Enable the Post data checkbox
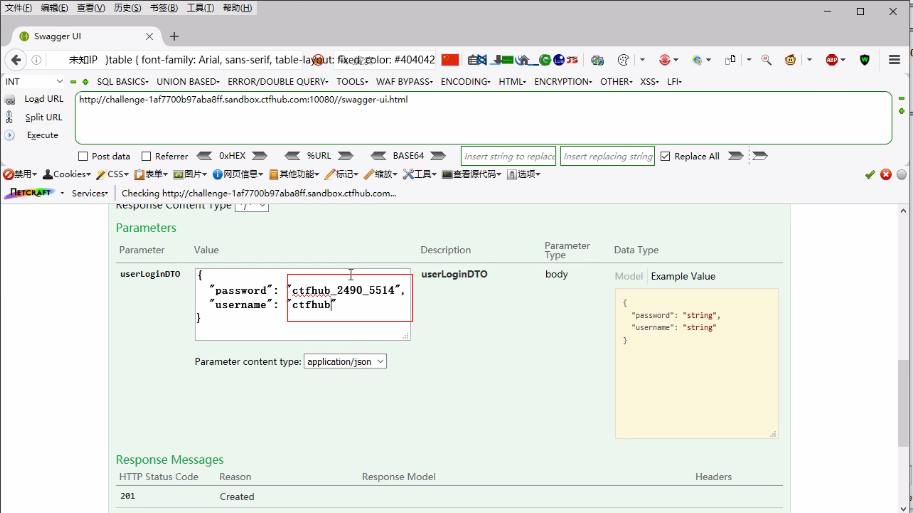This screenshot has width=913, height=513. click(83, 156)
